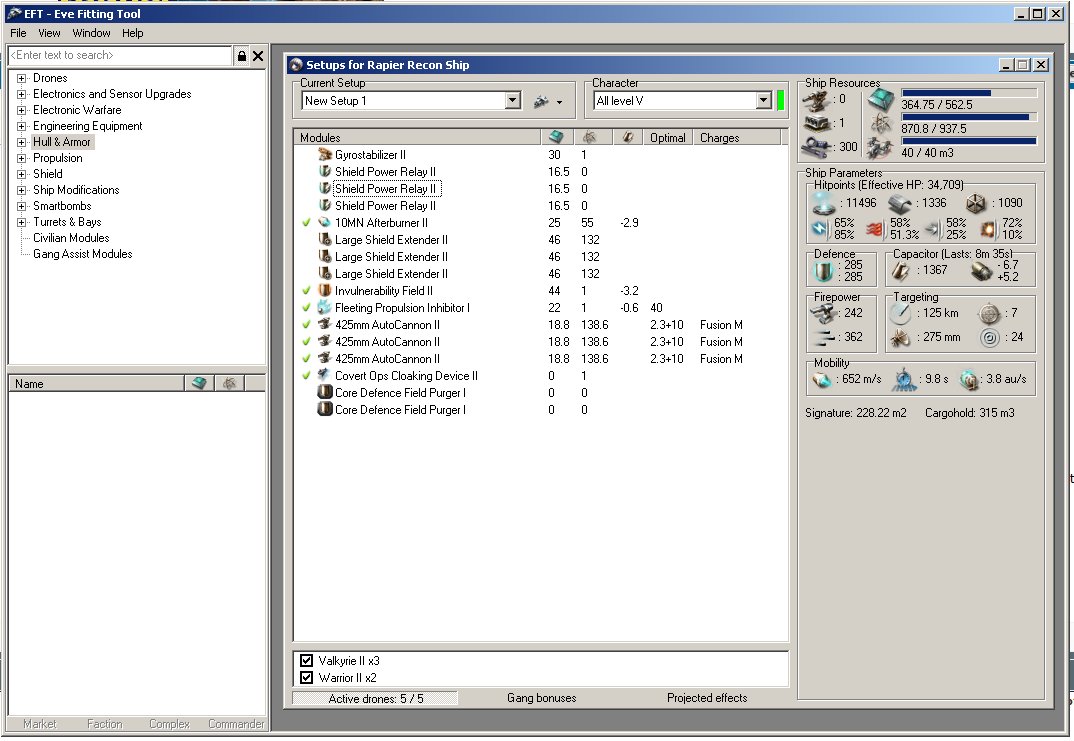Switch to the Faction tab

(104, 724)
